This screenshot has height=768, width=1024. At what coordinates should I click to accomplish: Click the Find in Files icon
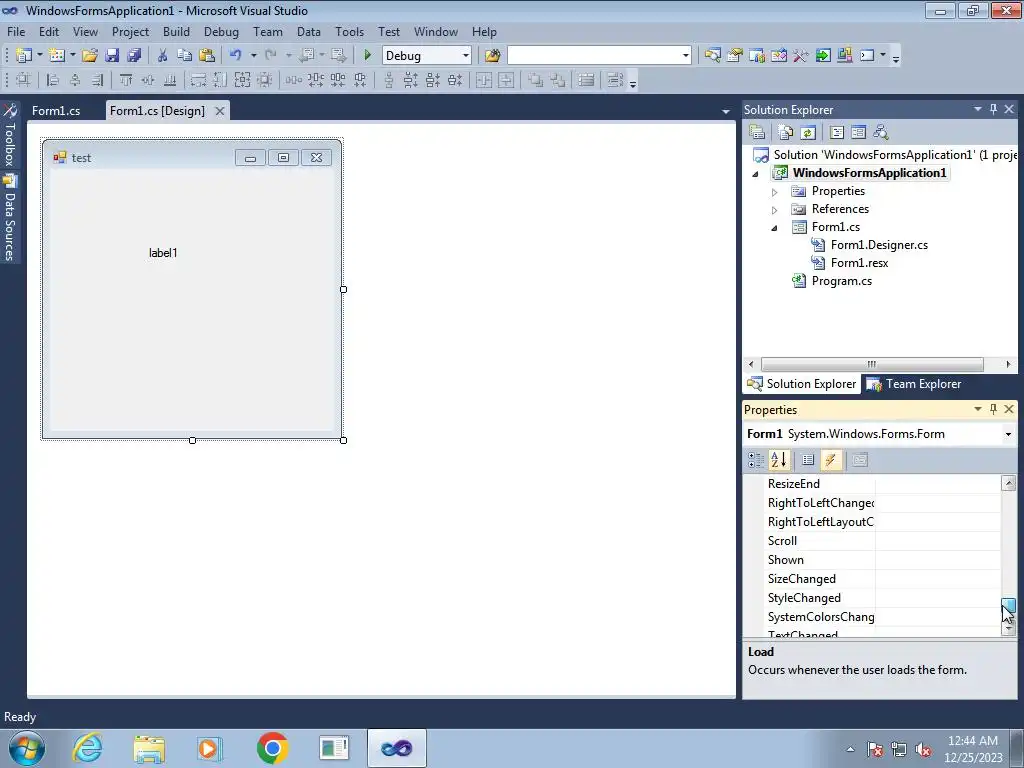492,56
